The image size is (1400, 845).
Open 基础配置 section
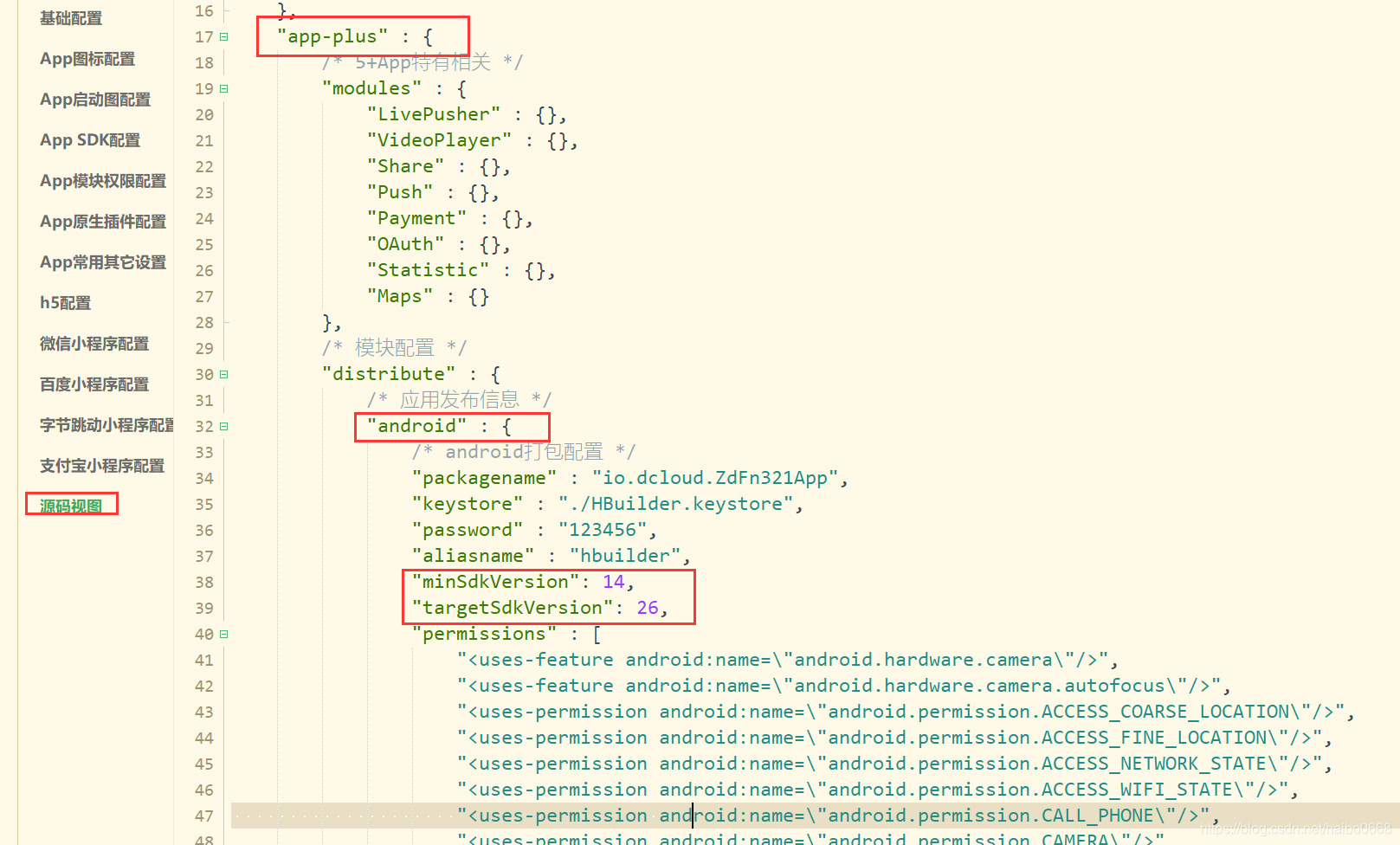tap(71, 18)
